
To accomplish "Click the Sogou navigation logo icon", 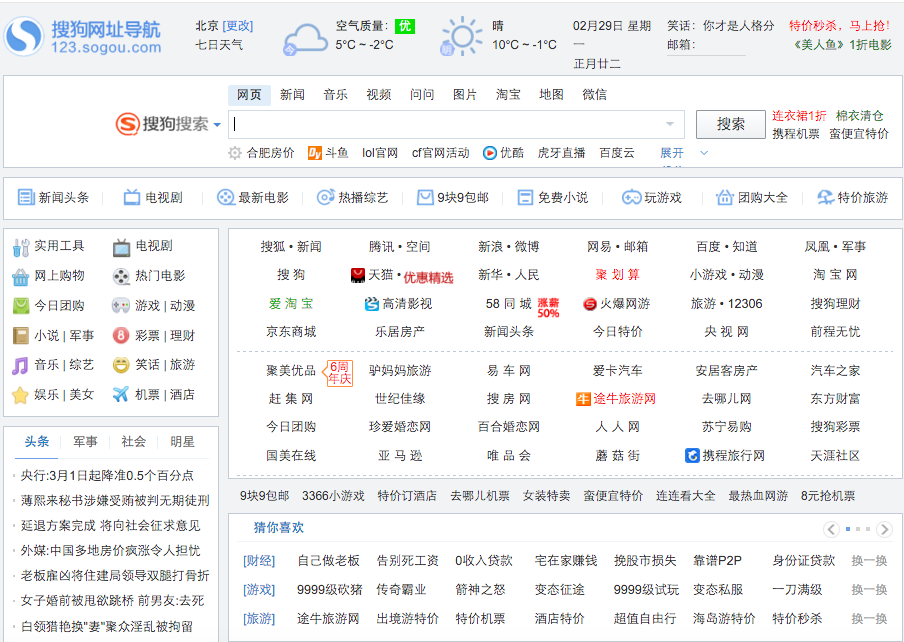I will coord(24,36).
